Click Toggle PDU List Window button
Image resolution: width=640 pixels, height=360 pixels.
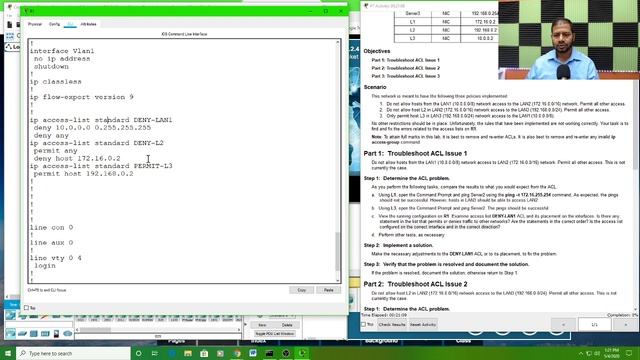point(275,333)
